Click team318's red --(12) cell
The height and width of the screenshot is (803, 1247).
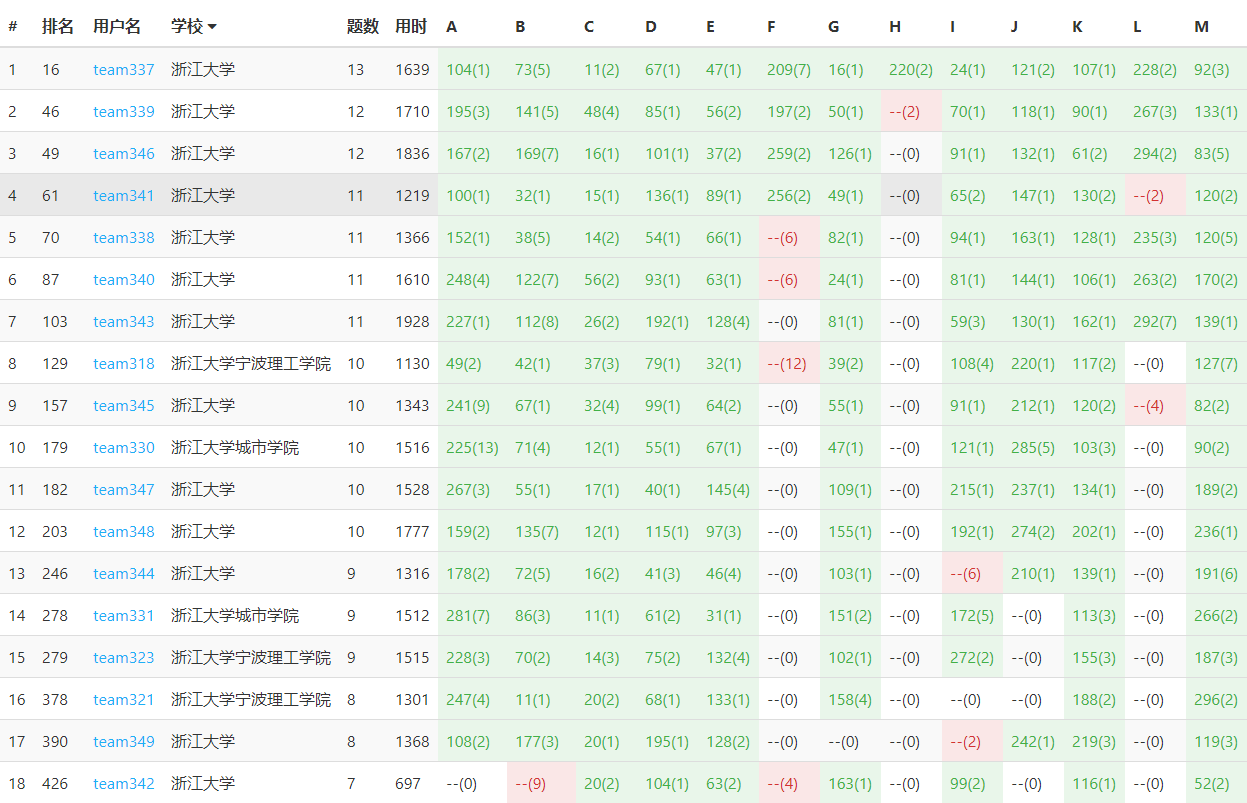pyautogui.click(x=788, y=364)
